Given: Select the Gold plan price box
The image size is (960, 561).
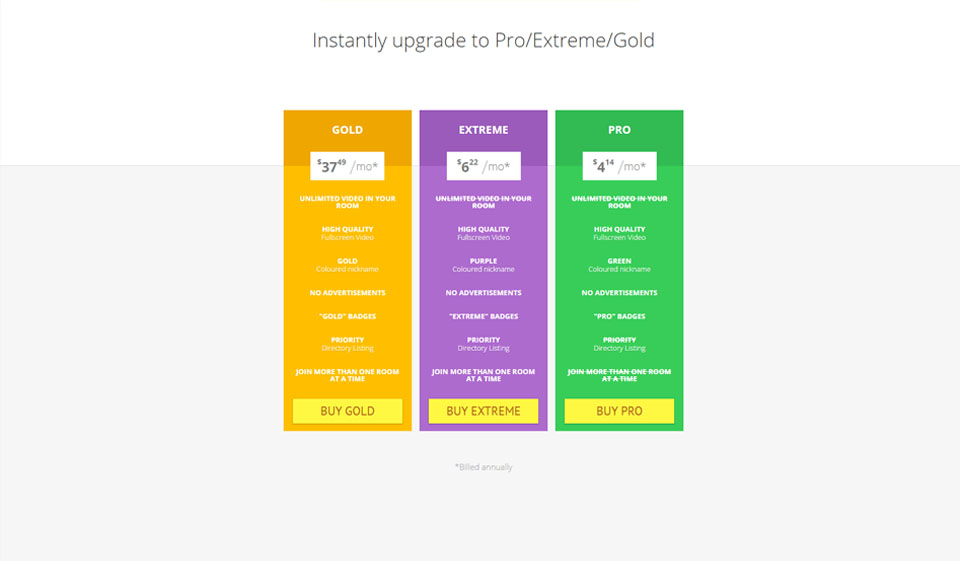Looking at the screenshot, I should tap(347, 166).
